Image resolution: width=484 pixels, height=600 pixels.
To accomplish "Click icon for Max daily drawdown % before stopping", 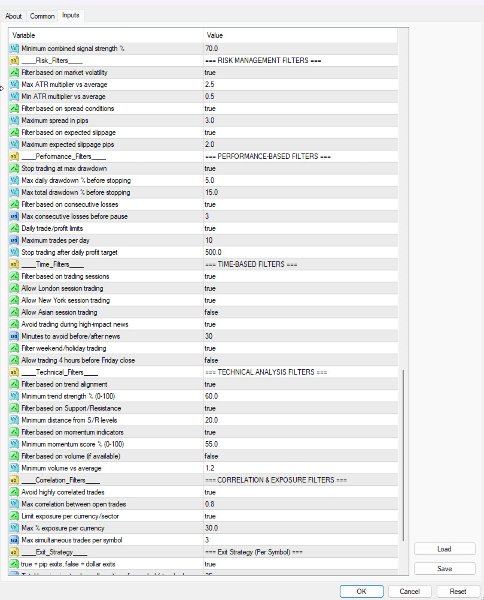I will 14,180.
